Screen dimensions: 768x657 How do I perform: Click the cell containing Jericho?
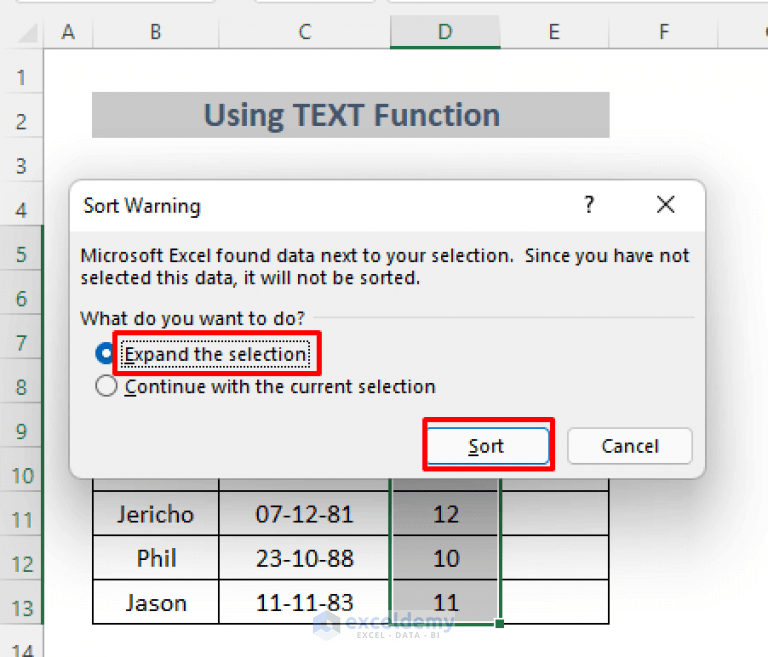[155, 514]
